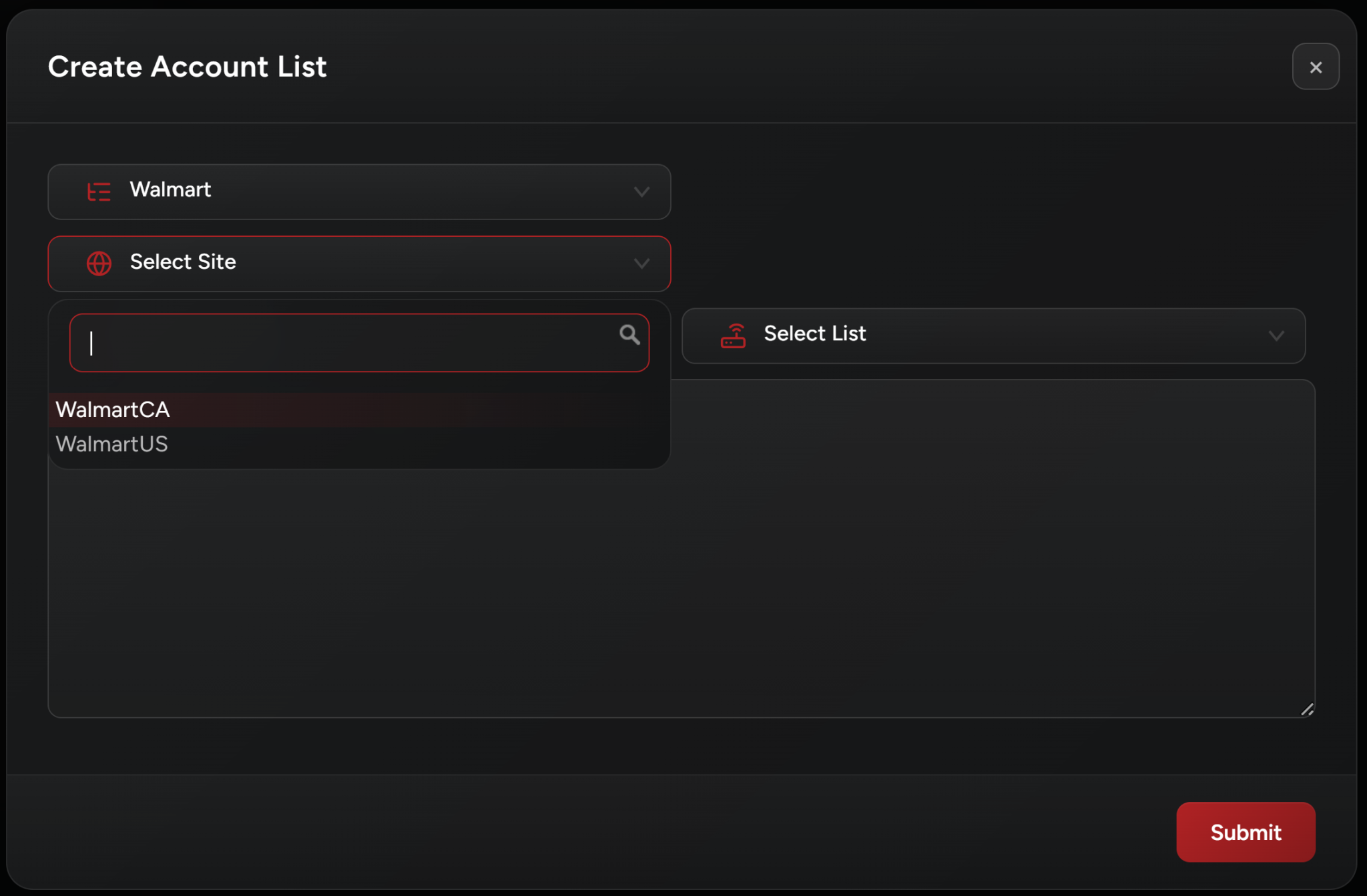
Task: Click the text area resize handle
Action: tap(1307, 709)
